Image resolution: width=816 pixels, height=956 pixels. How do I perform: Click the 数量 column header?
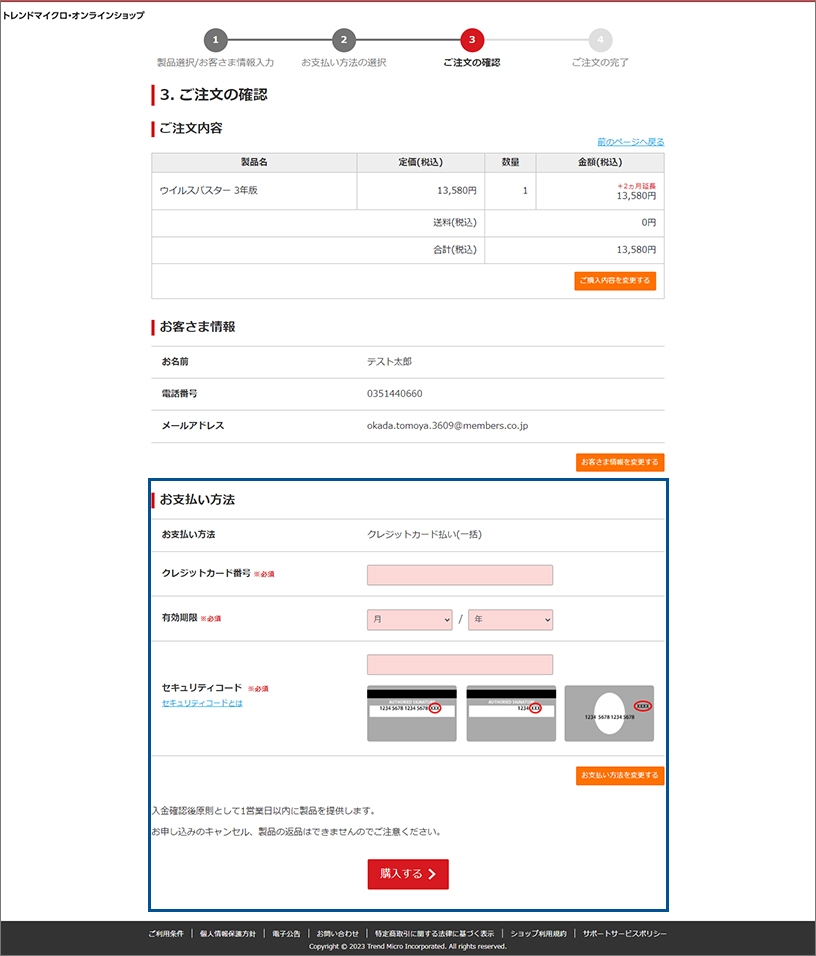tap(510, 162)
